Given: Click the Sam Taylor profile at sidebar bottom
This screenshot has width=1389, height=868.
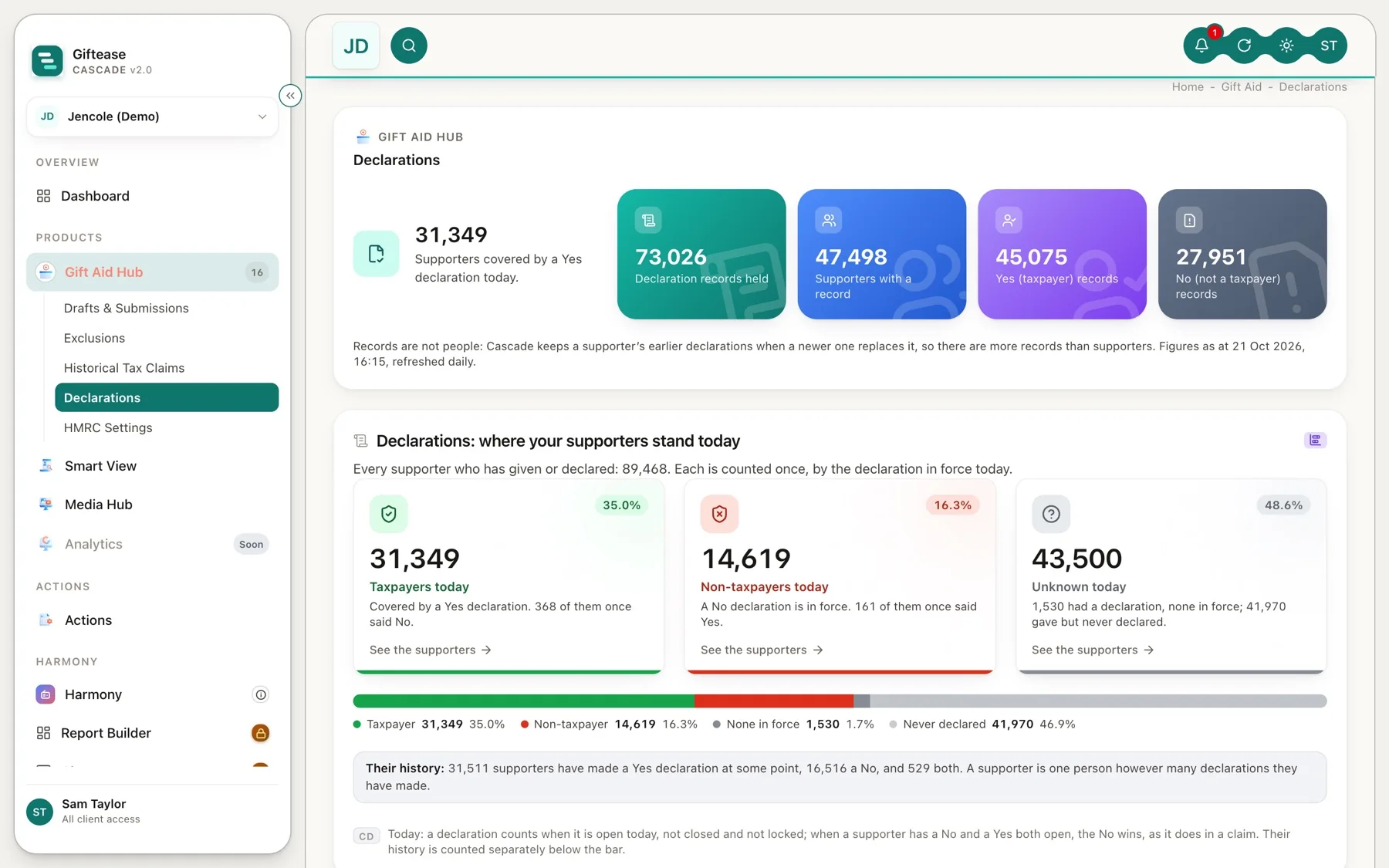Looking at the screenshot, I should coord(152,812).
